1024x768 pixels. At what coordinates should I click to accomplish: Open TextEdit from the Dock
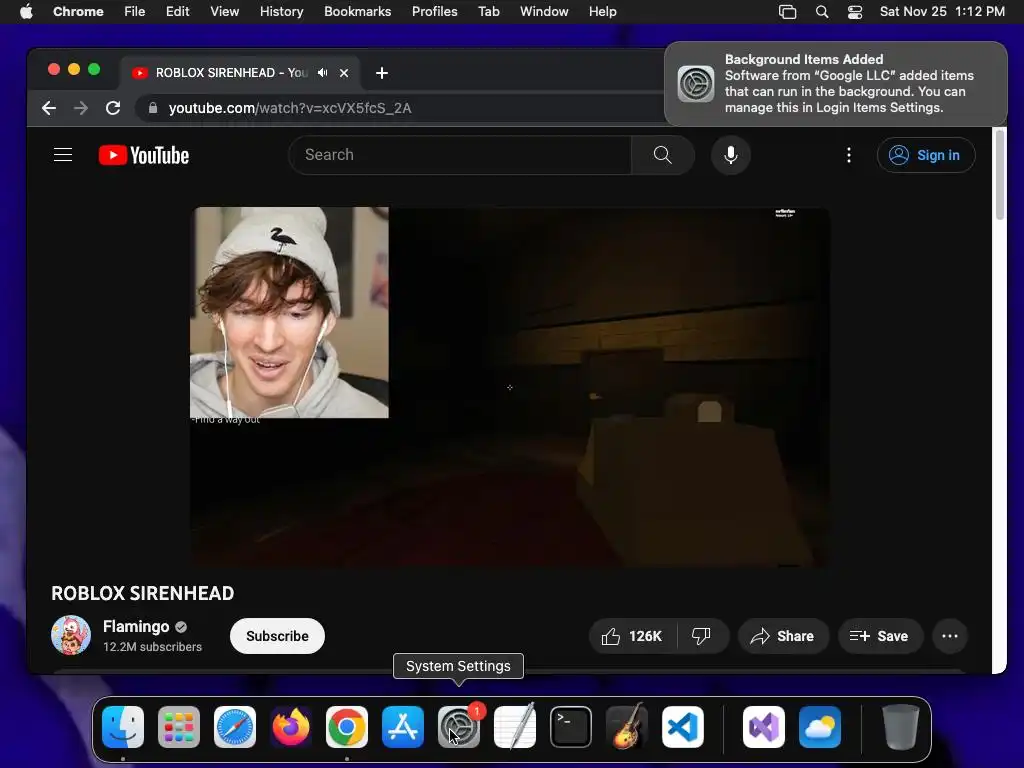click(515, 727)
